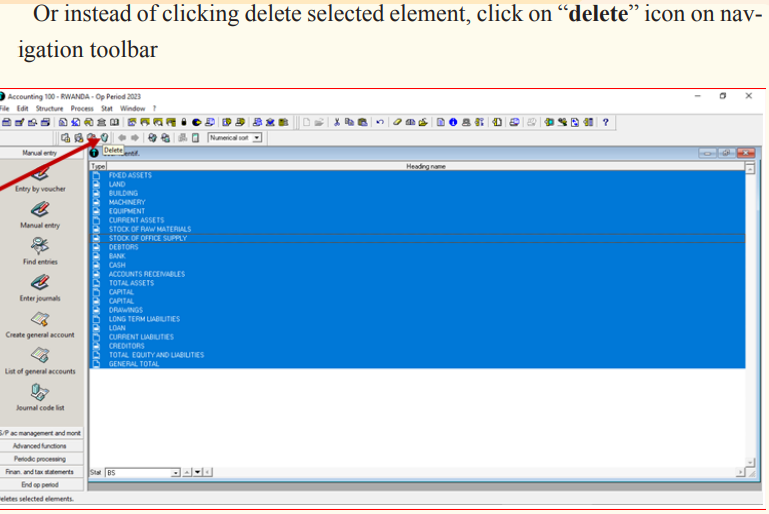769x514 pixels.
Task: Click the grey left arrow navigation icon
Action: pos(122,138)
